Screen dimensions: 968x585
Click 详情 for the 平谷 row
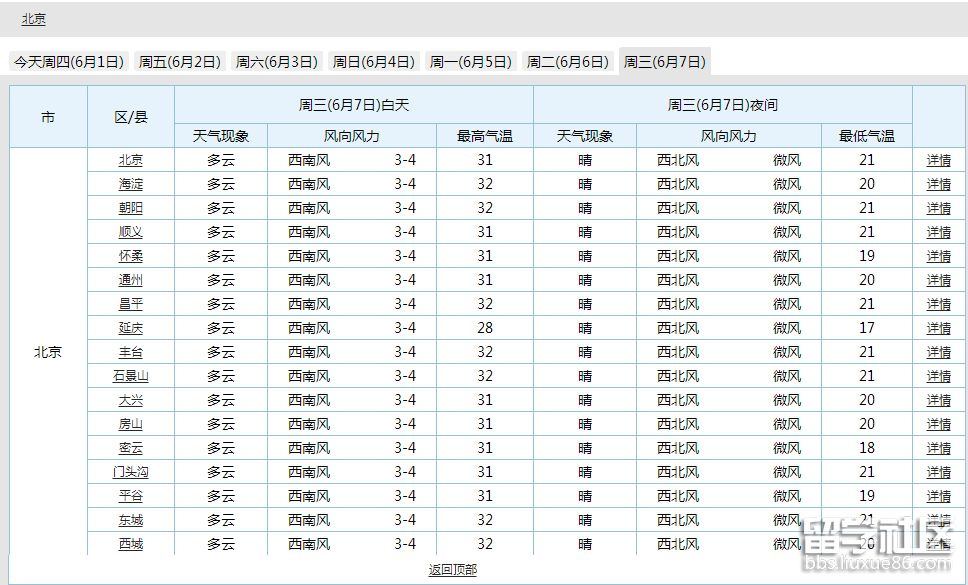(x=938, y=495)
